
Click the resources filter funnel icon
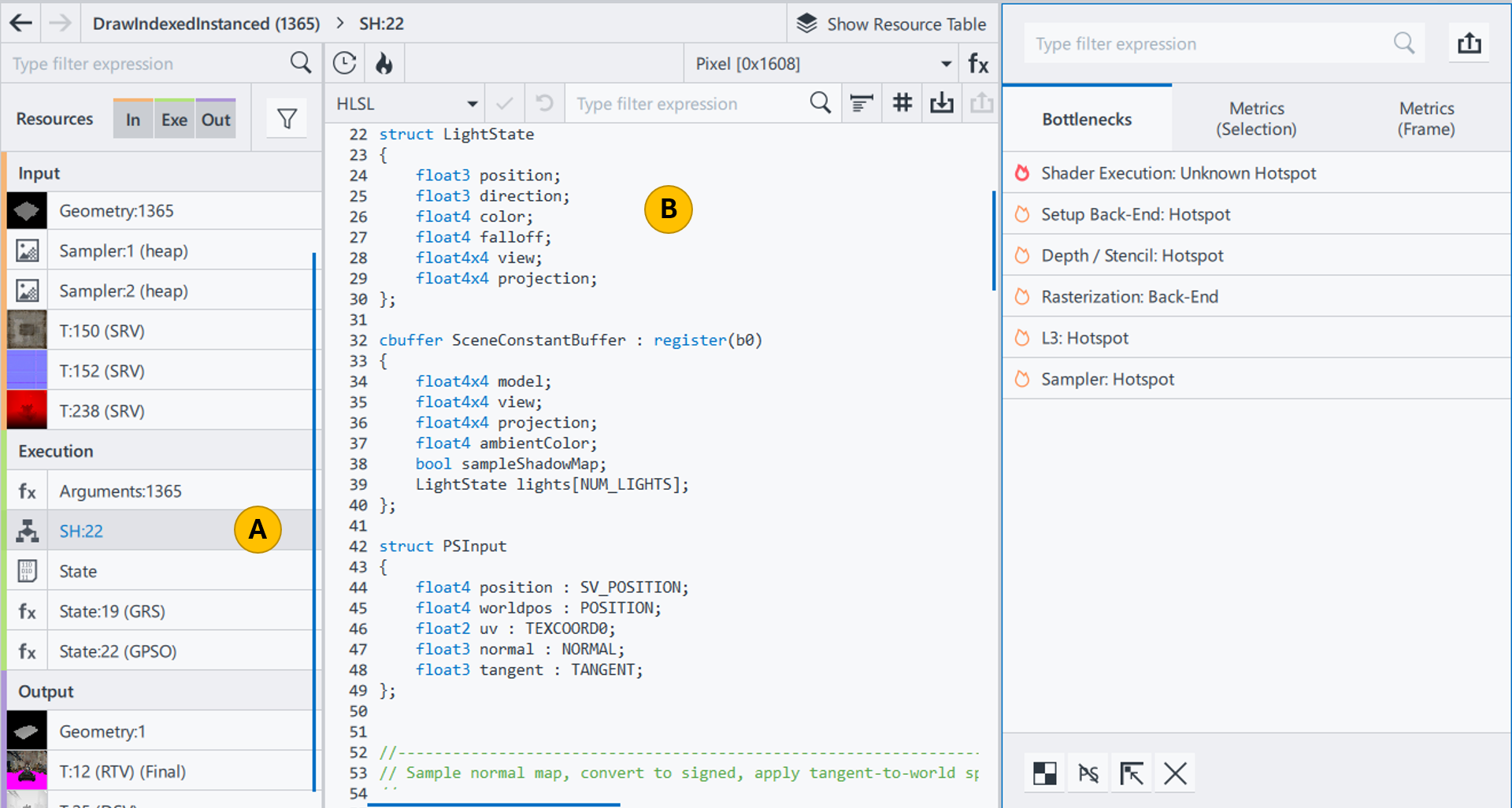click(287, 119)
